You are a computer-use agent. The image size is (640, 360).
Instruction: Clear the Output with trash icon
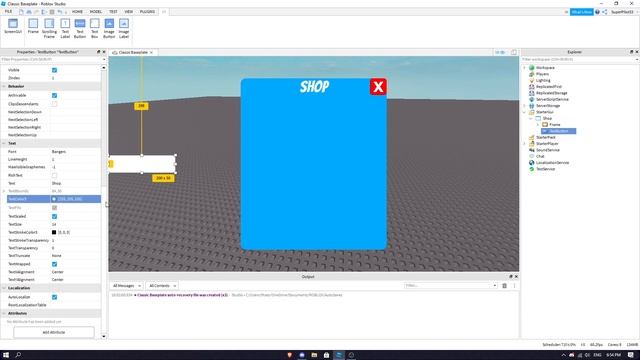504,286
